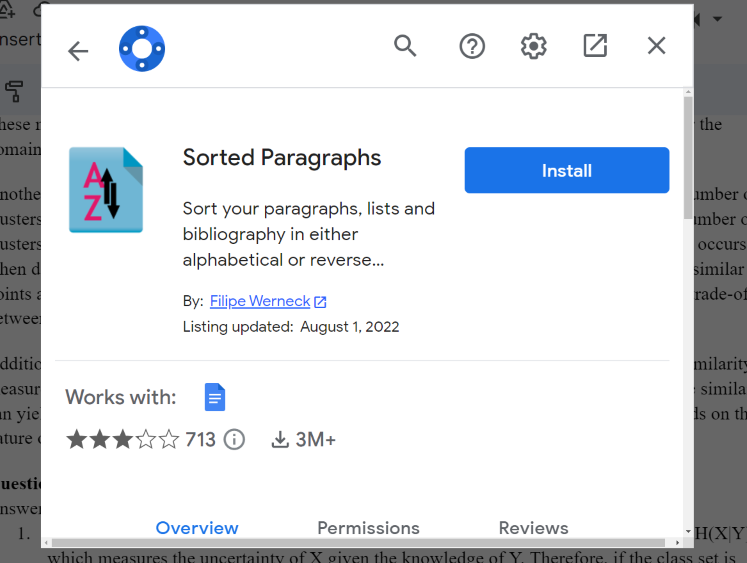Open the listing in a new window

point(596,46)
